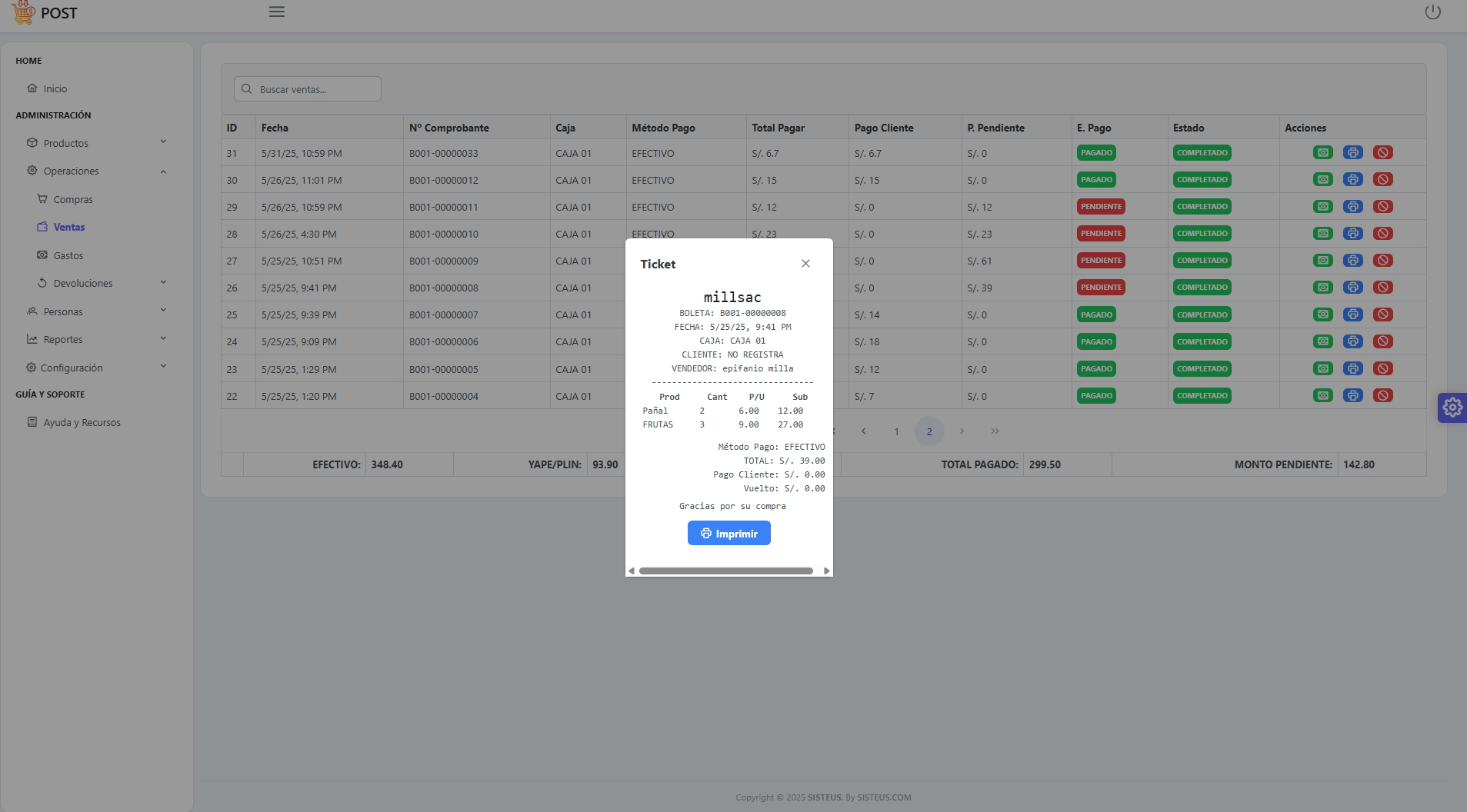This screenshot has height=812, width=1467.
Task: Open Ayuda y Recursos link
Action: point(82,422)
